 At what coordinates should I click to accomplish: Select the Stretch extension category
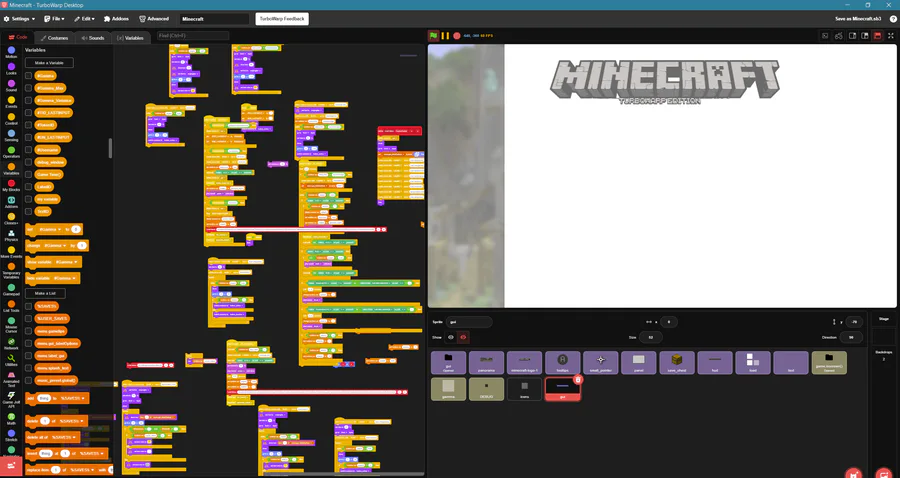click(x=11, y=436)
